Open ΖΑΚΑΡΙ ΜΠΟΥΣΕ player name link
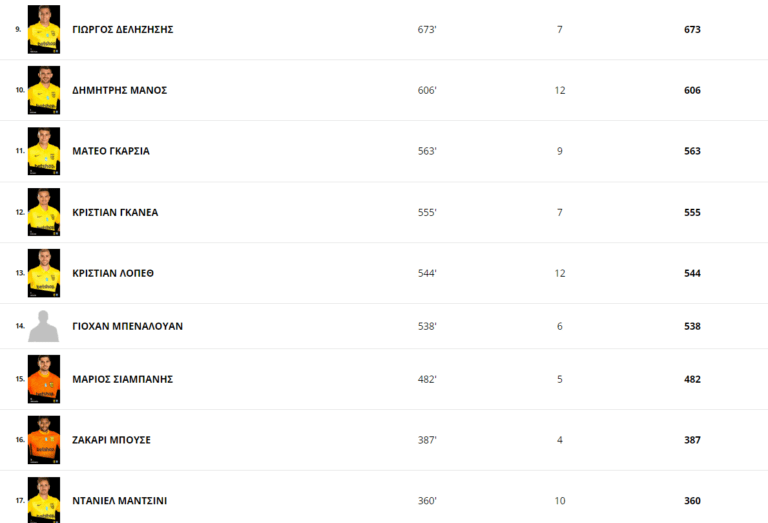The height and width of the screenshot is (523, 768). tap(111, 441)
